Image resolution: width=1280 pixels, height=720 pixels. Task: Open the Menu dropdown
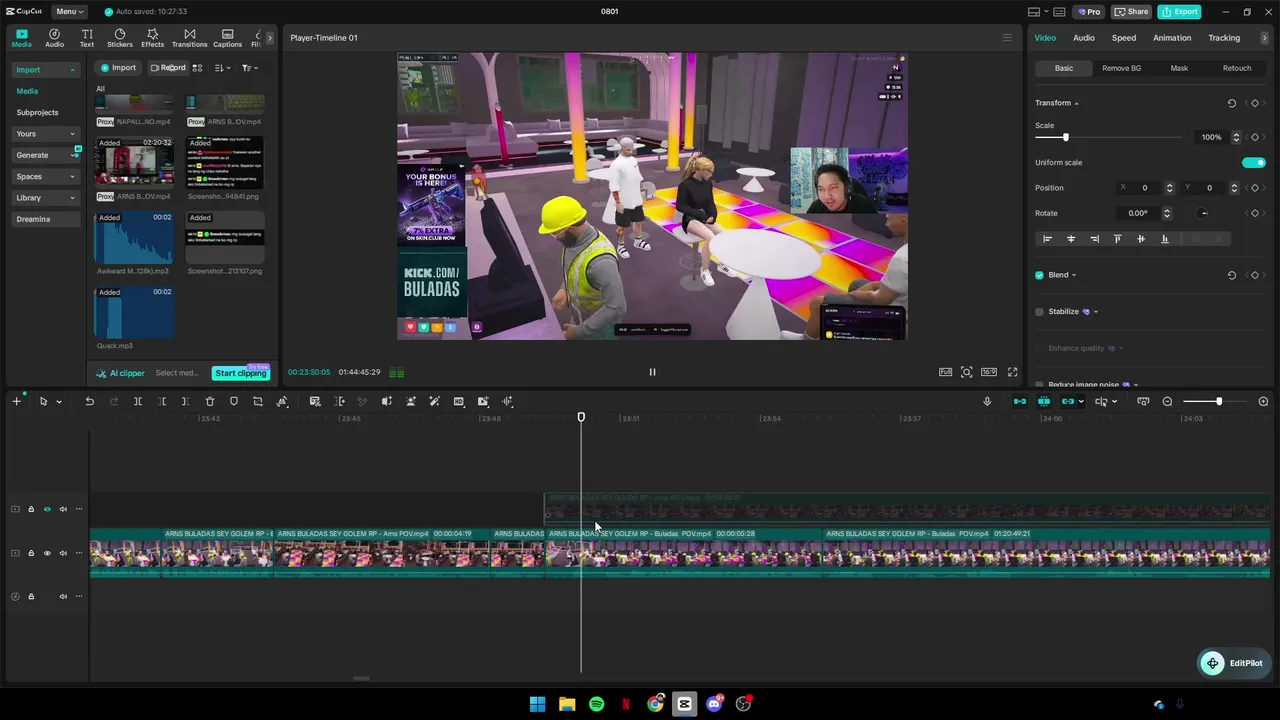(68, 12)
